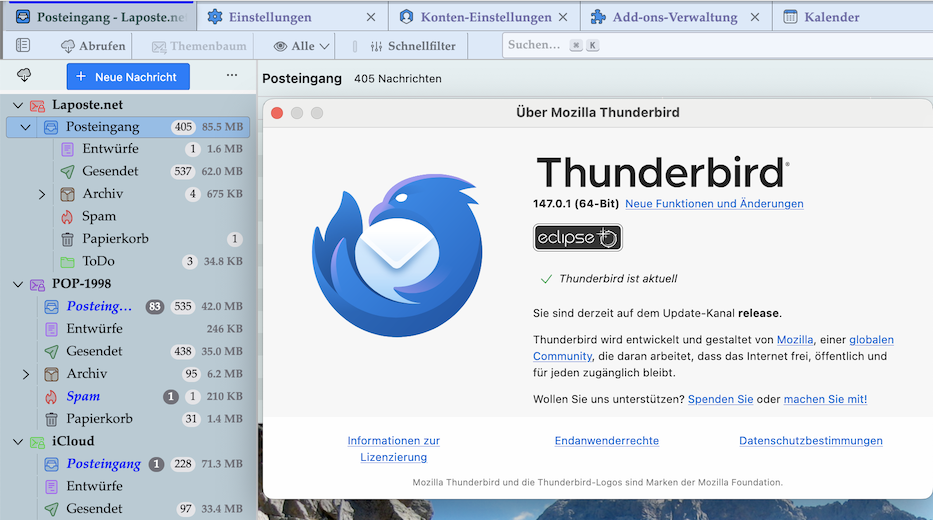The width and height of the screenshot is (933, 520).
Task: Click the Laposte.net Spam flame icon
Action: click(67, 217)
